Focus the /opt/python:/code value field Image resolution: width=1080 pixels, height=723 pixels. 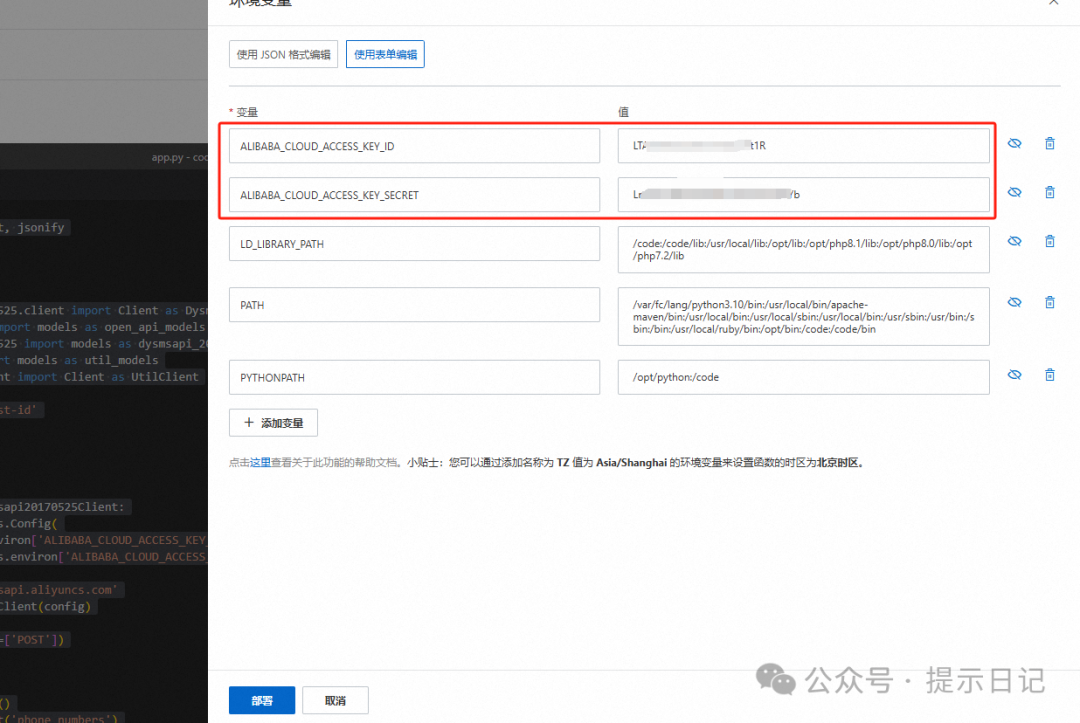tap(803, 377)
